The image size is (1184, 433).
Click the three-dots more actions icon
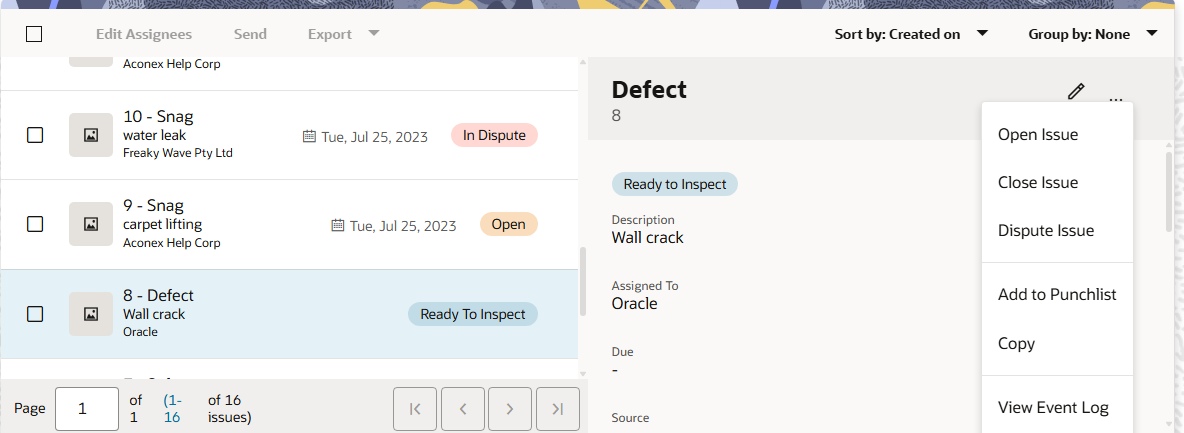click(1116, 98)
